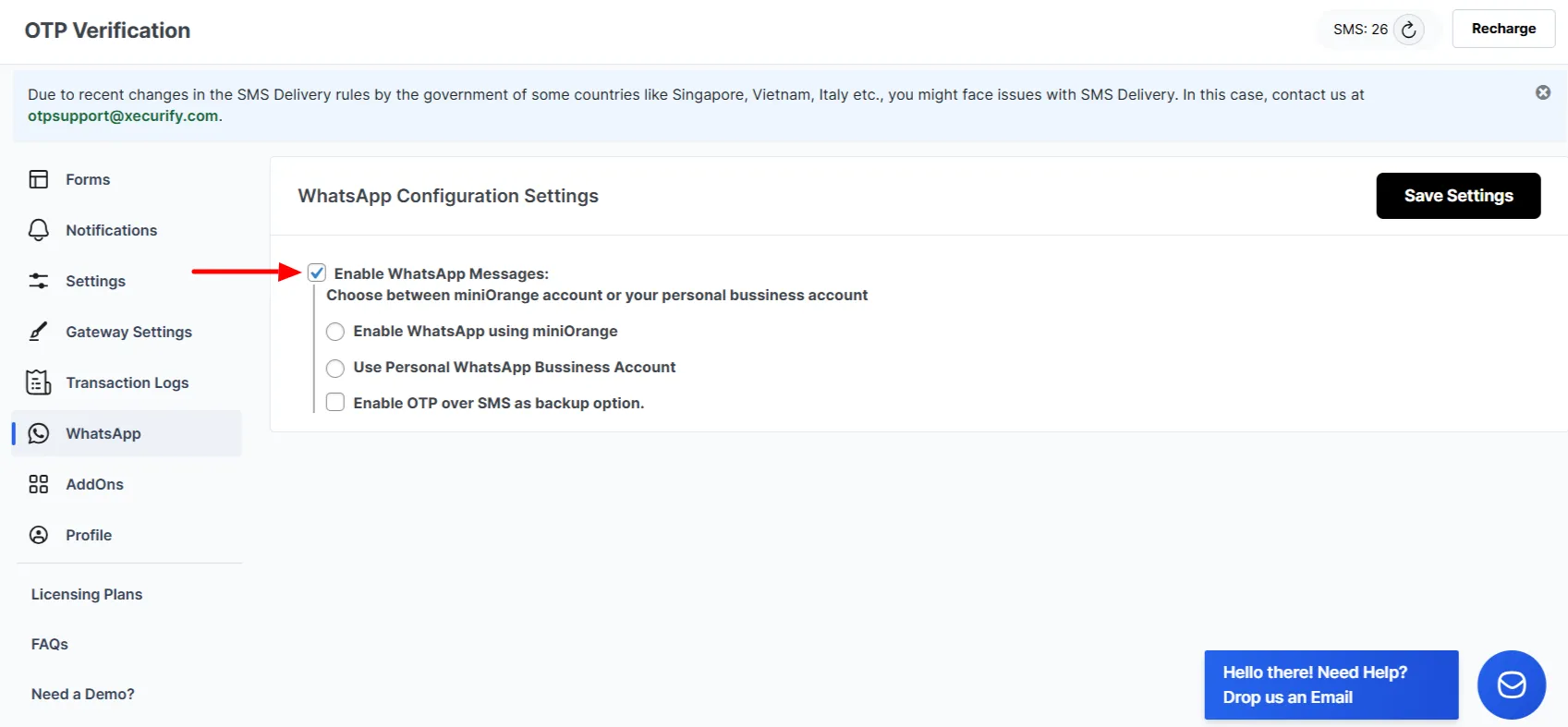Click the Settings sliders icon
The image size is (1568, 727).
point(39,281)
